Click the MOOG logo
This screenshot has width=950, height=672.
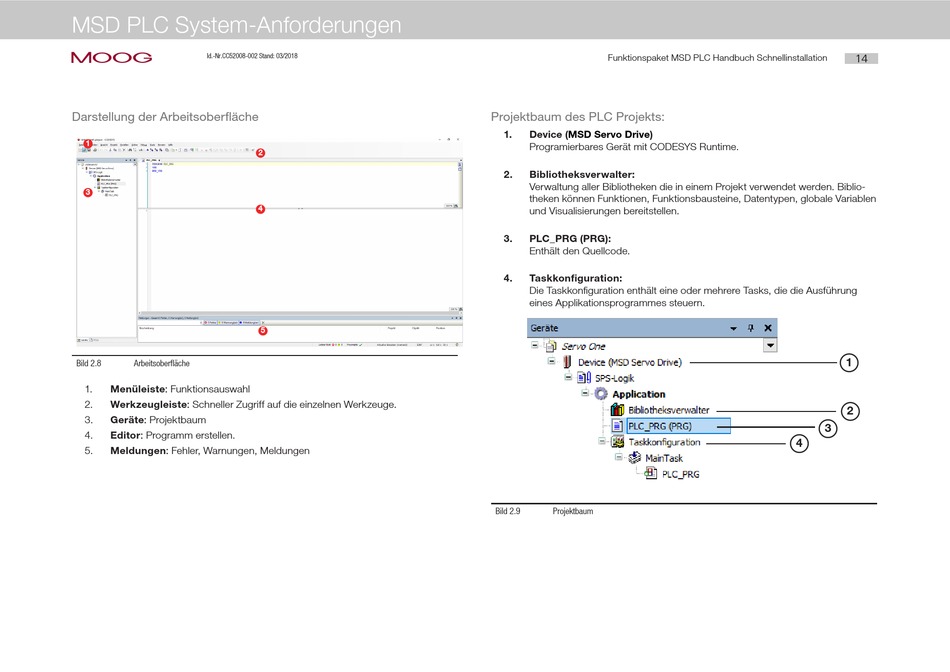111,58
